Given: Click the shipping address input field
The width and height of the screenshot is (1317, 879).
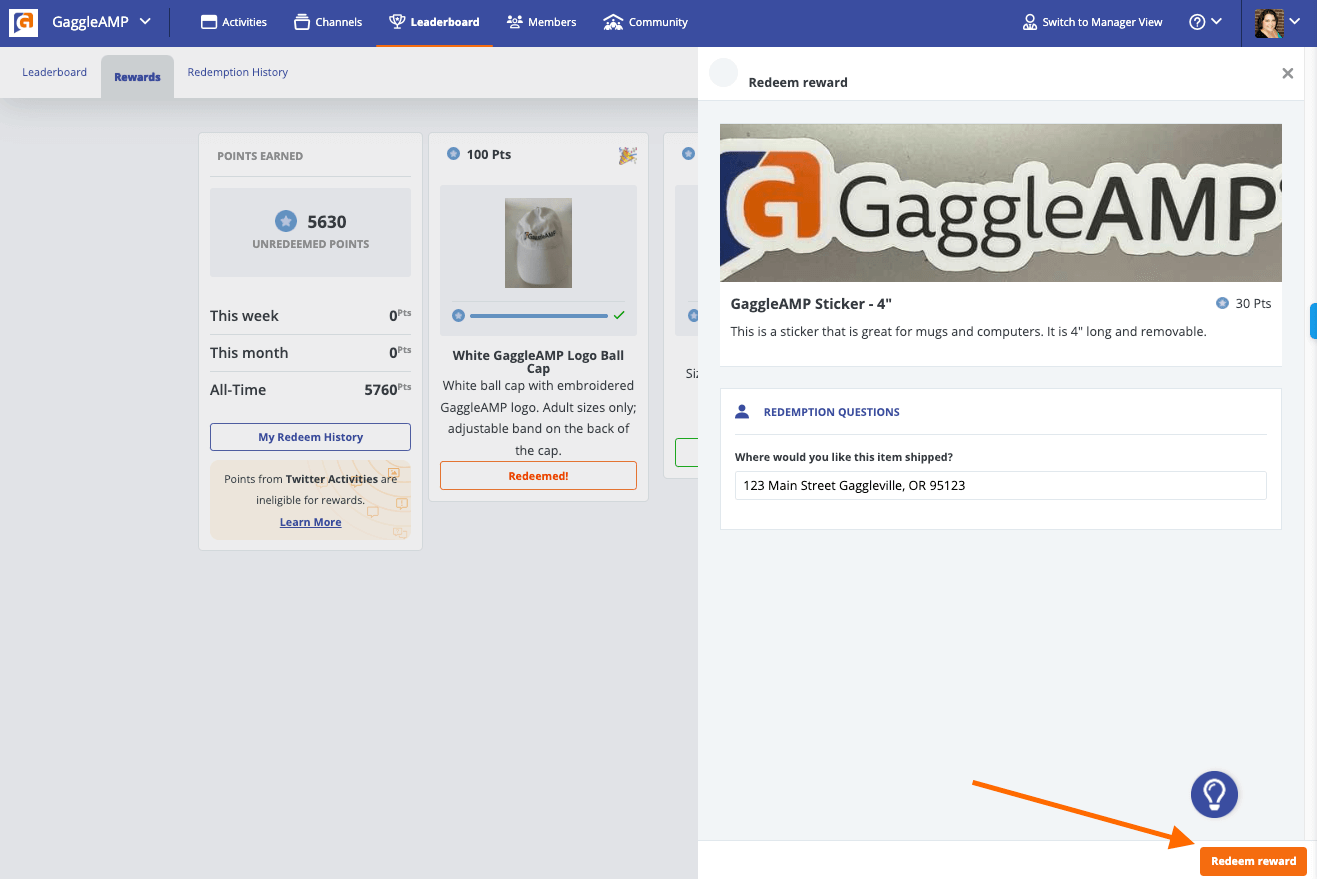Looking at the screenshot, I should click(x=1001, y=486).
